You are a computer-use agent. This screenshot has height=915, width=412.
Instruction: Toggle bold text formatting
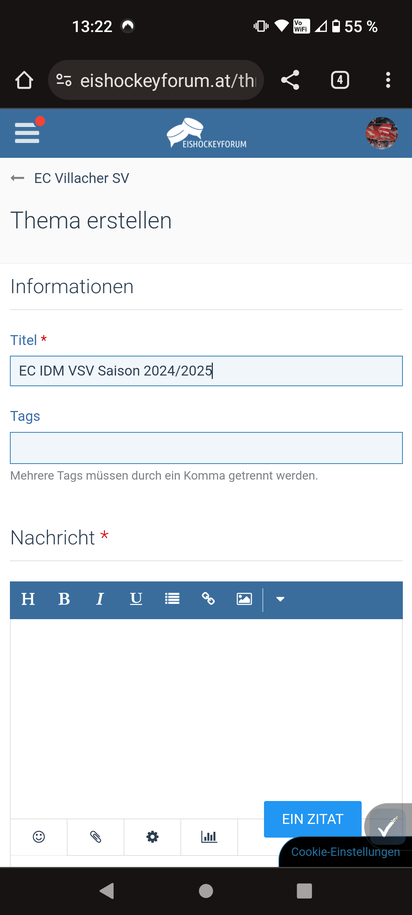coord(64,599)
